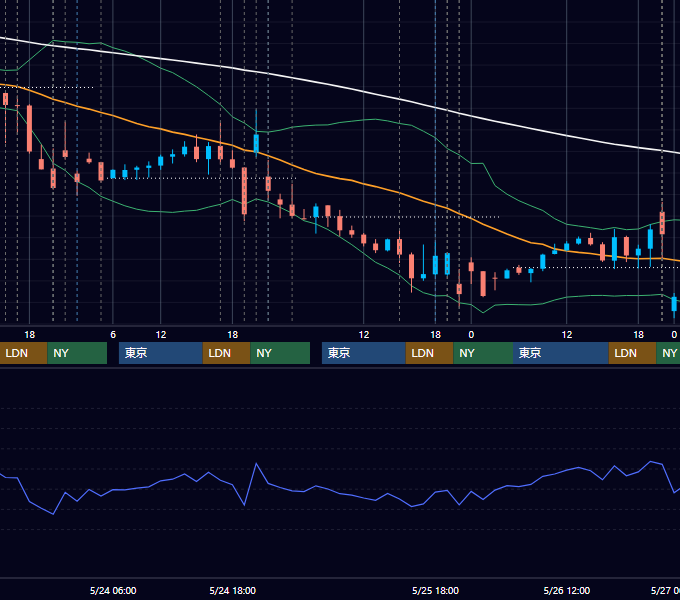
Task: Click the tall blue candle piercing the upper band
Action: 256,143
